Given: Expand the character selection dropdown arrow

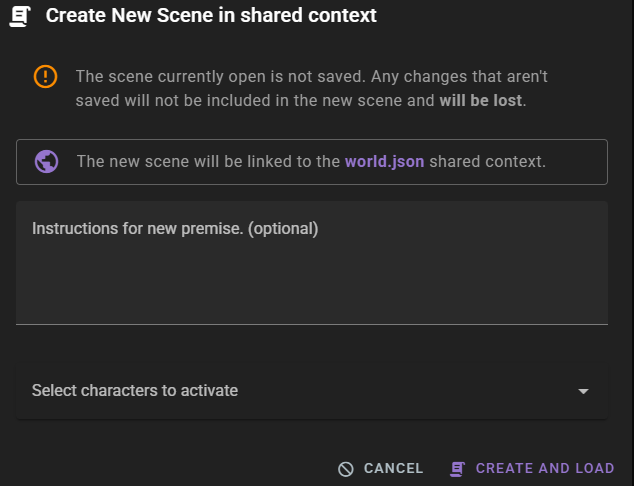Looking at the screenshot, I should 584,391.
